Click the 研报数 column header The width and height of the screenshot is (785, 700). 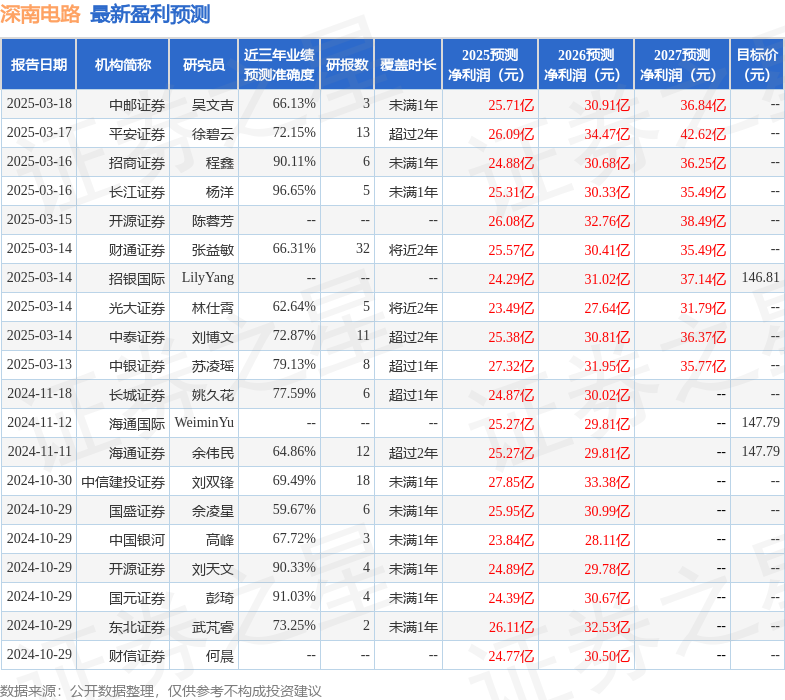(x=347, y=65)
